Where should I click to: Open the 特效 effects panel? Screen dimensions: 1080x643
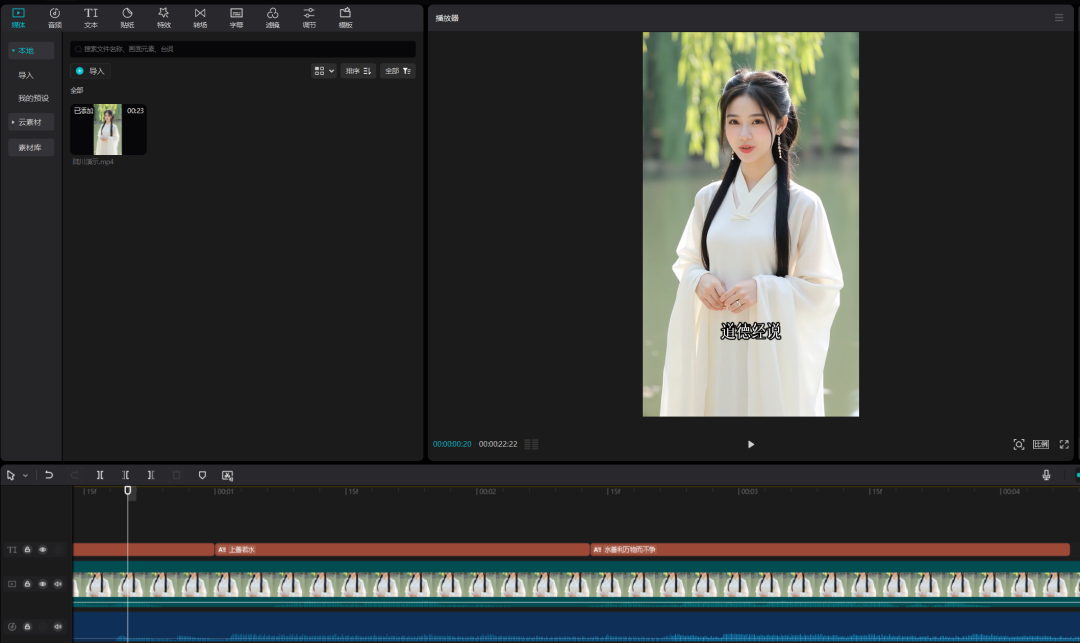(163, 17)
